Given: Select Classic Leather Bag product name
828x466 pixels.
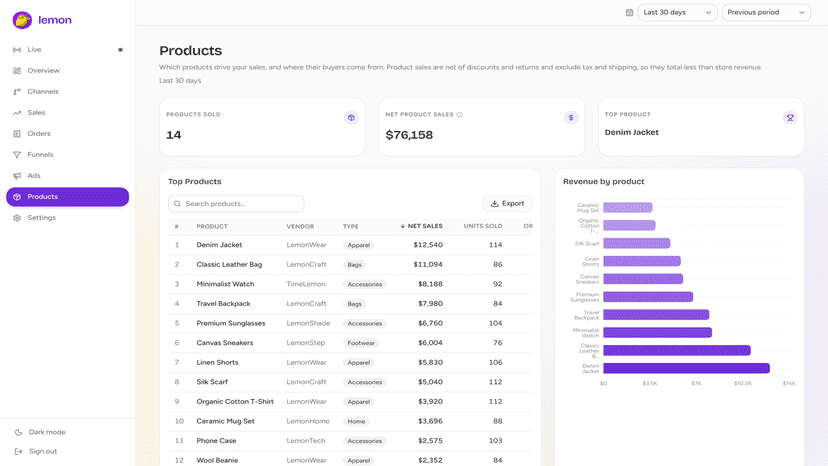Looking at the screenshot, I should tap(229, 265).
